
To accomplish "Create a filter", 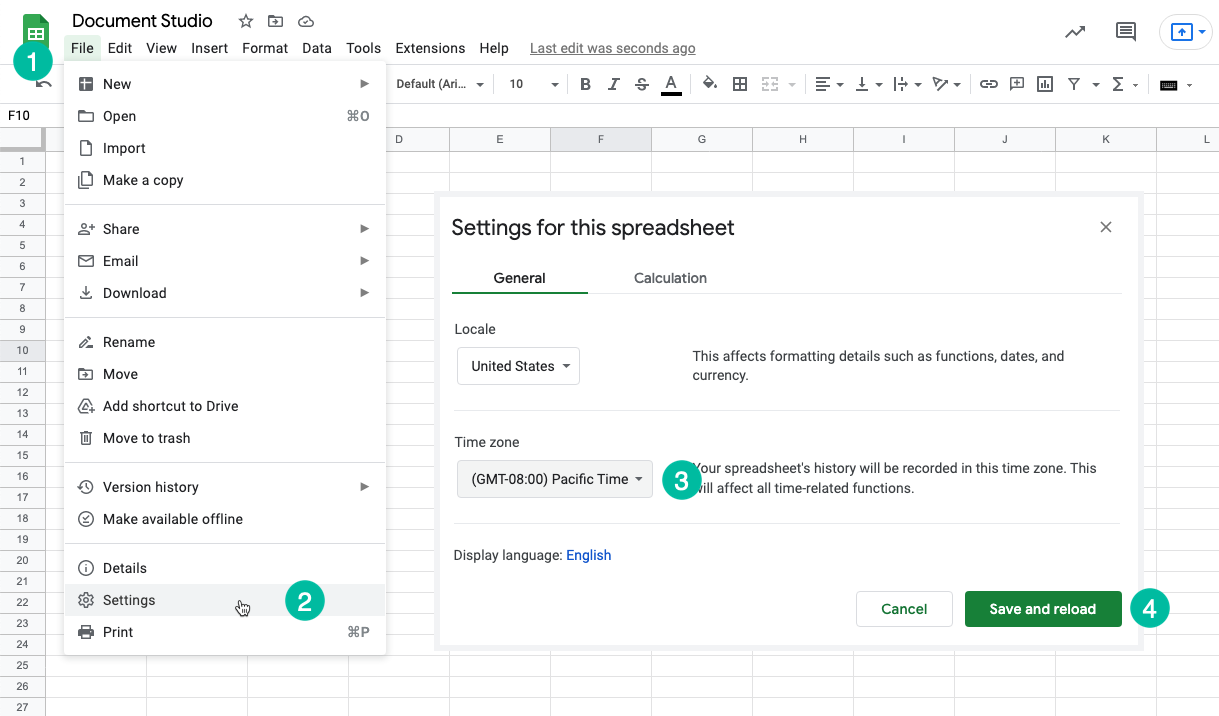I will (1072, 84).
